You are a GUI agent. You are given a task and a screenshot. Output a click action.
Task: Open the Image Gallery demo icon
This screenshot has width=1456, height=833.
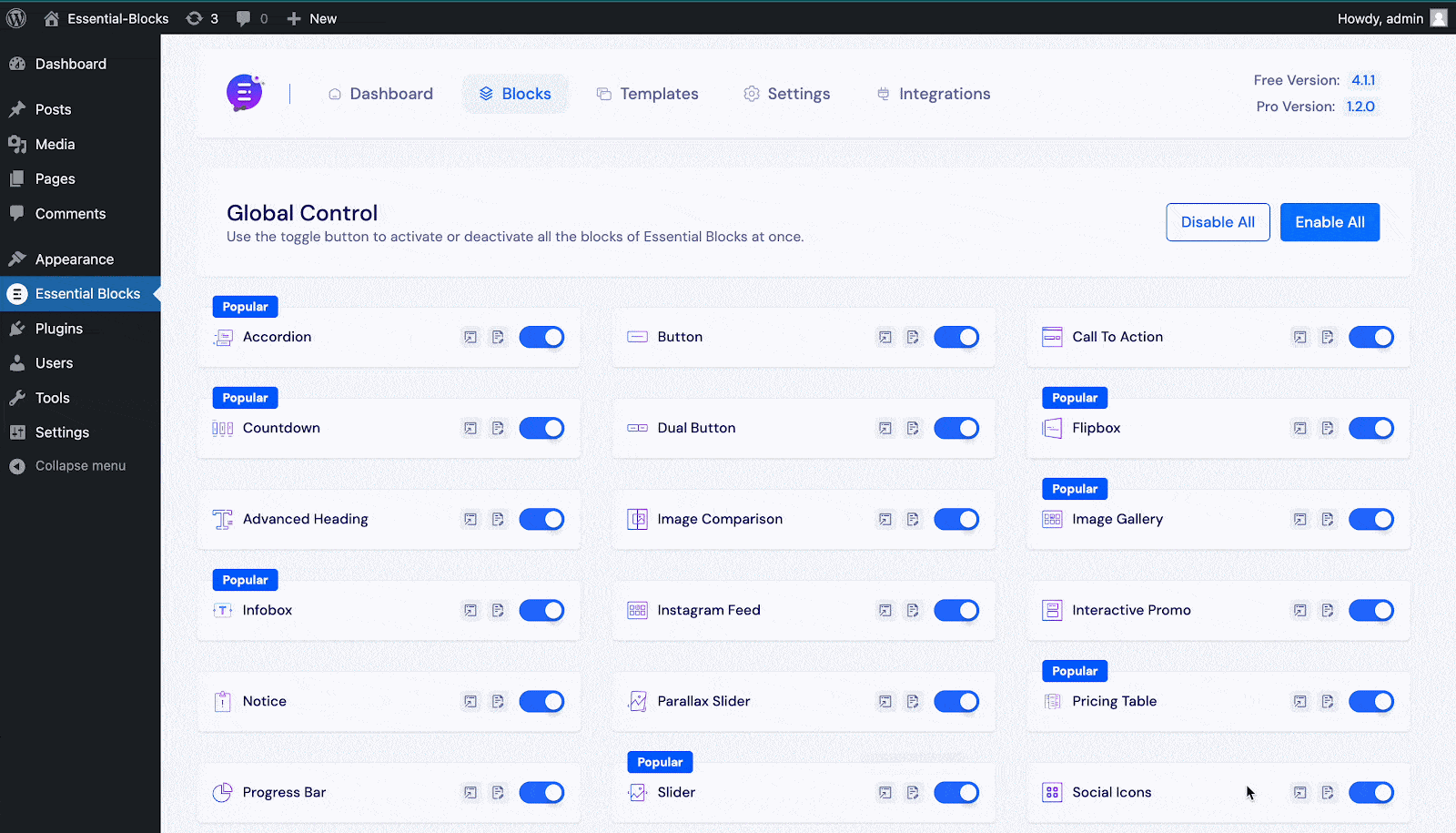1300,519
